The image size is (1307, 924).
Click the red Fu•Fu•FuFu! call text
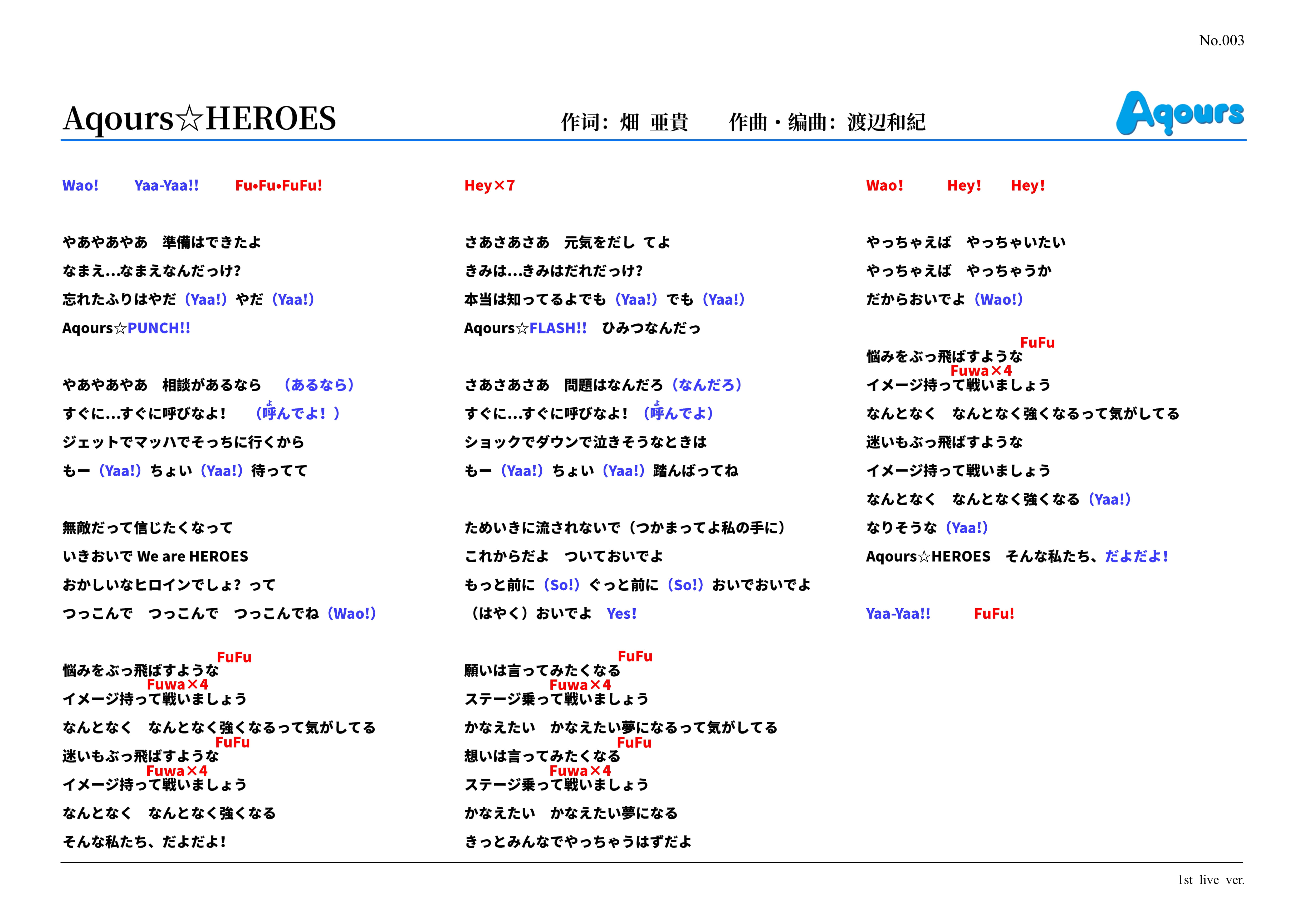(278, 185)
